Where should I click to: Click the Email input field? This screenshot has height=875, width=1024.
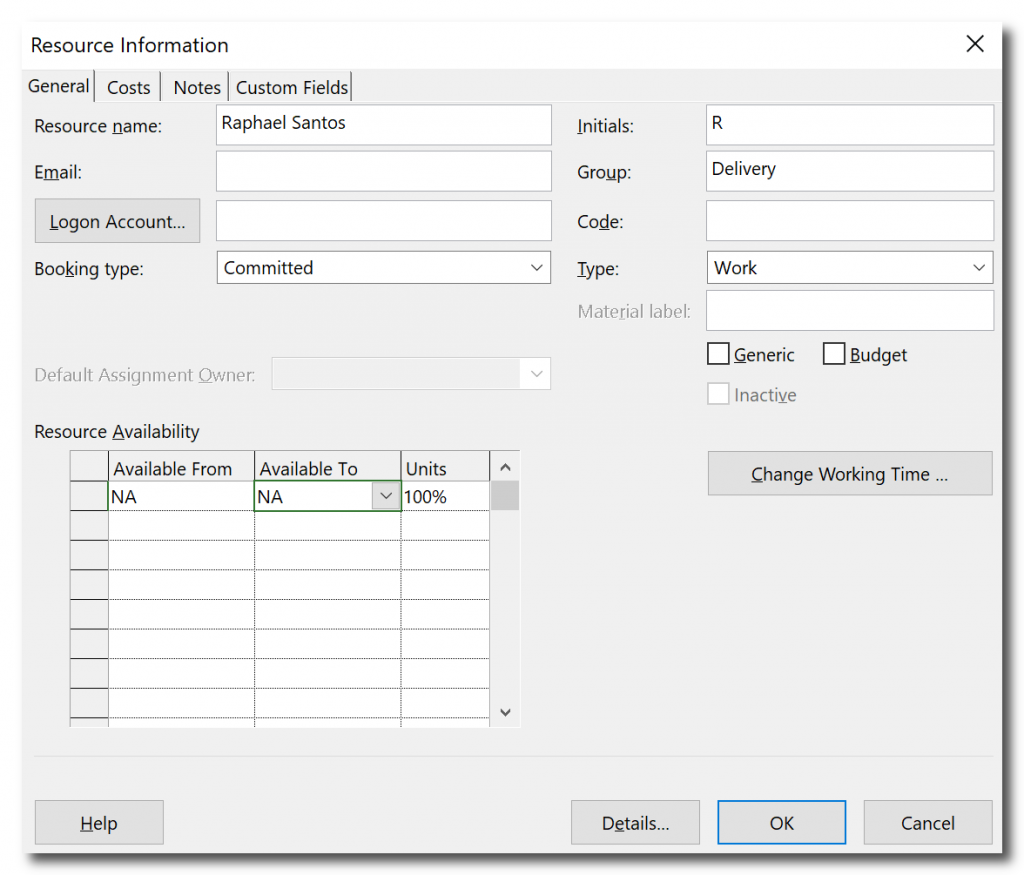[383, 171]
